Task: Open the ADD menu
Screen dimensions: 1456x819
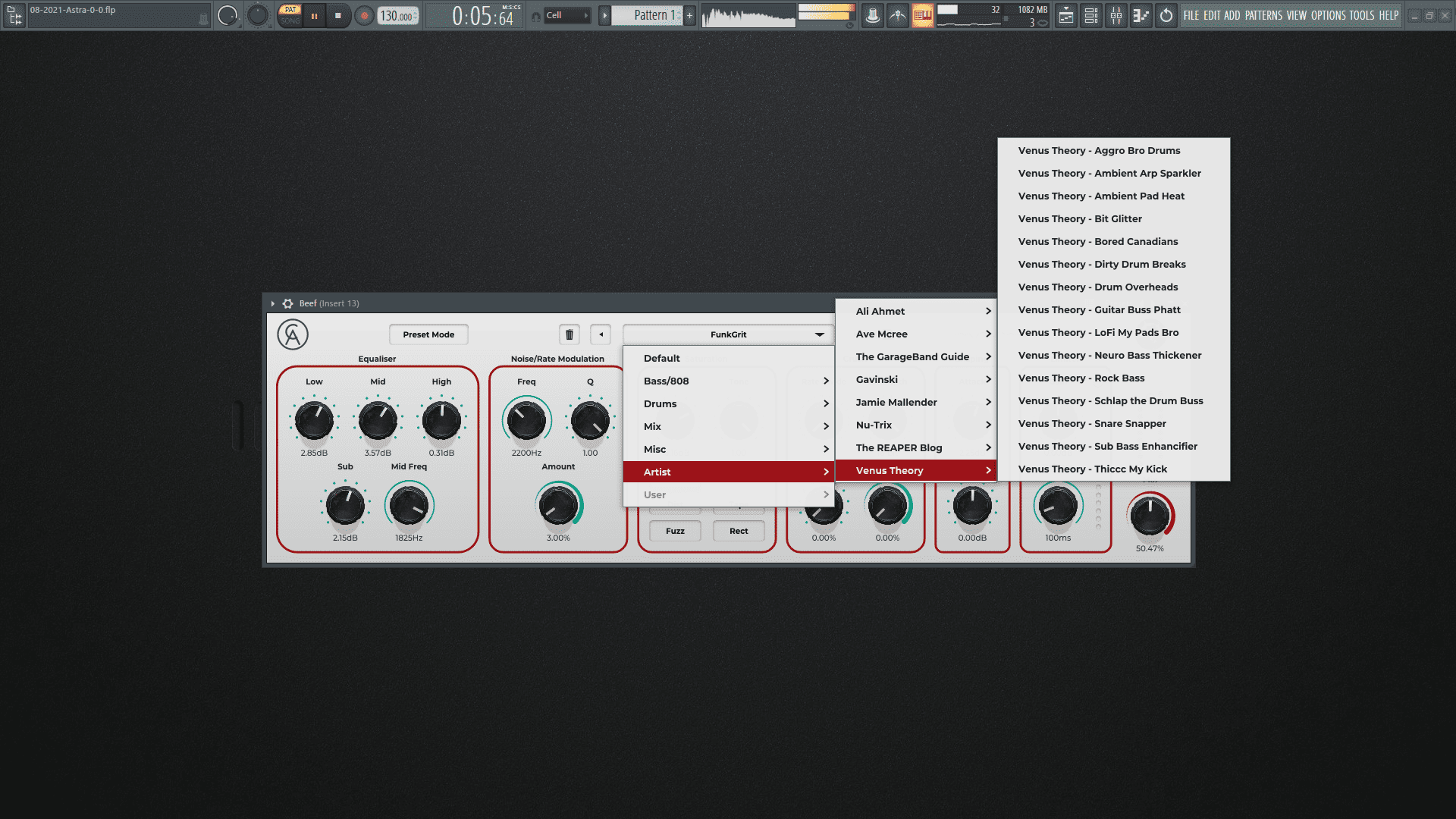Action: (1232, 15)
